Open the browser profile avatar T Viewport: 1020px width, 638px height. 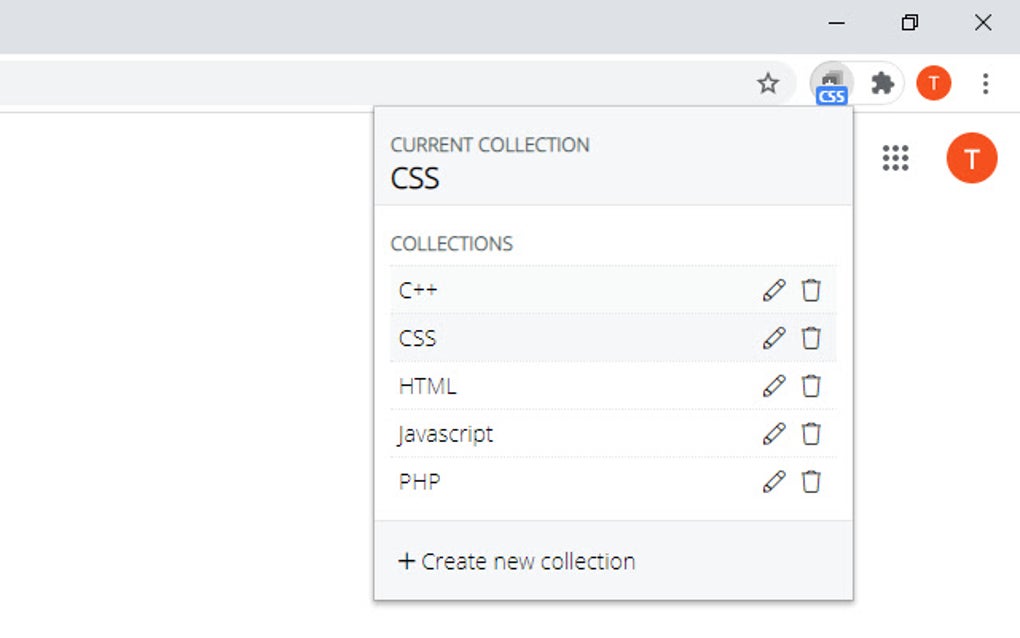pos(933,83)
